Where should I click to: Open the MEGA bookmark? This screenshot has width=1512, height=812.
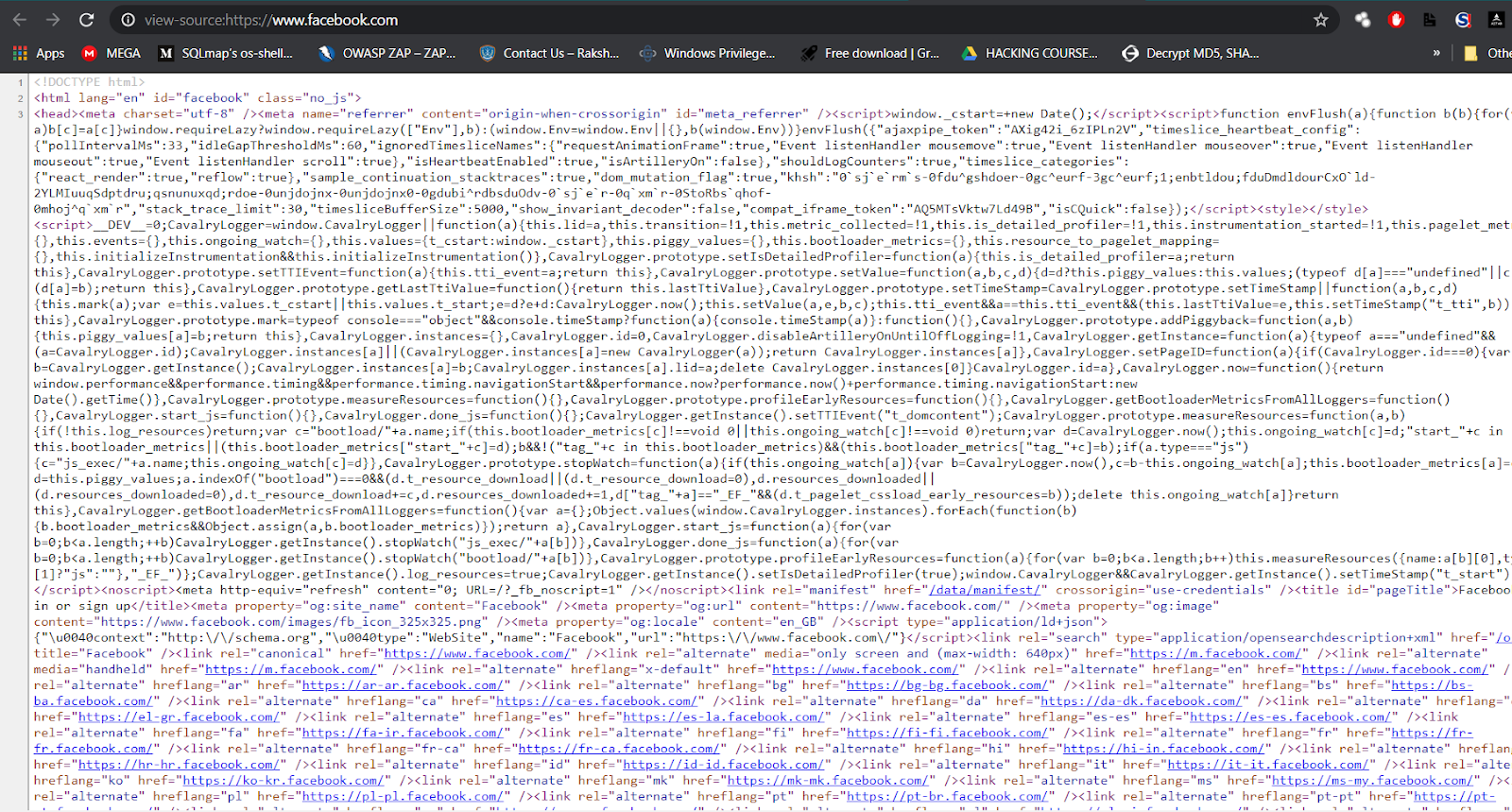point(112,54)
